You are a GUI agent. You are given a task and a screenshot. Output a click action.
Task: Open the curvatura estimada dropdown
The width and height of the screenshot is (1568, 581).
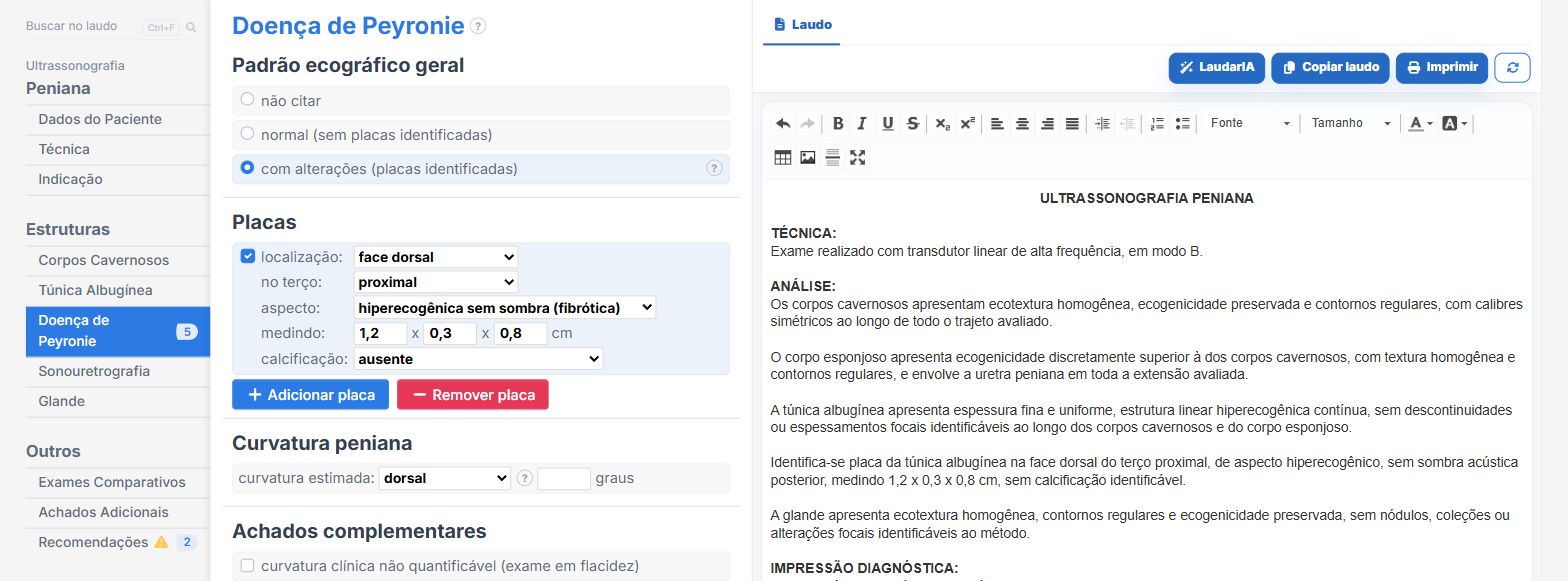coord(445,478)
